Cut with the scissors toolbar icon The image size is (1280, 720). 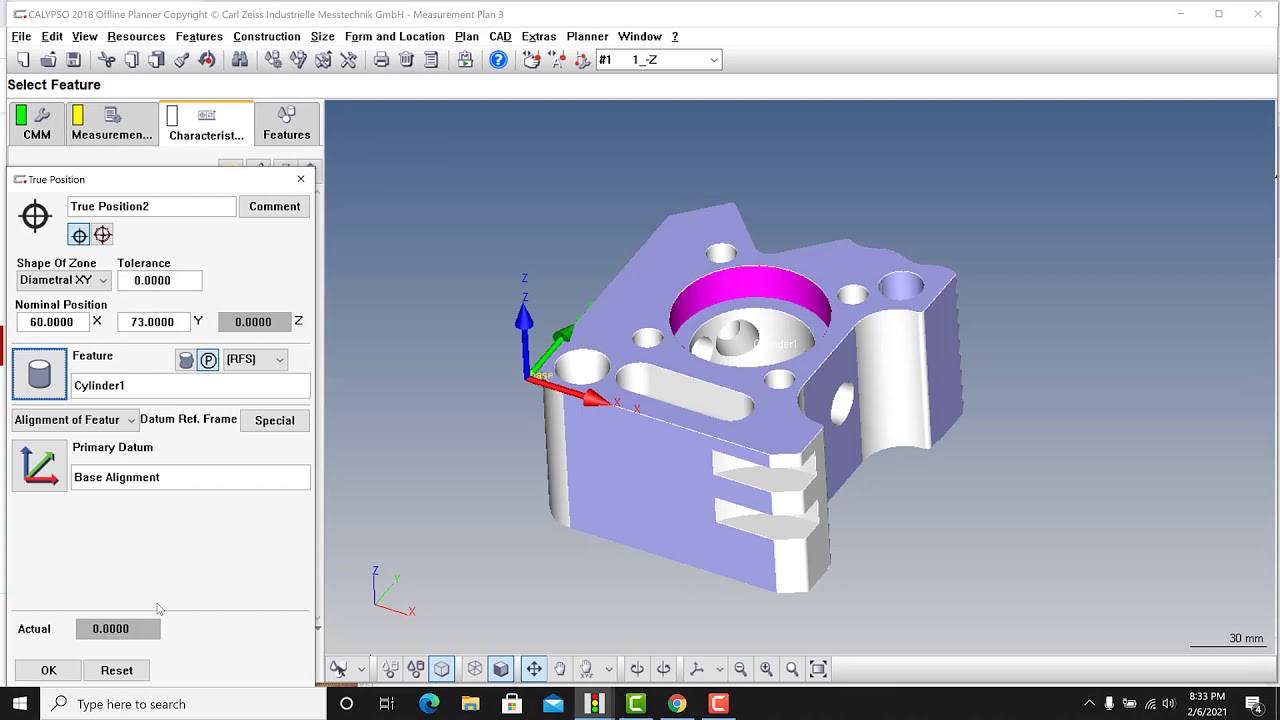tap(106, 60)
